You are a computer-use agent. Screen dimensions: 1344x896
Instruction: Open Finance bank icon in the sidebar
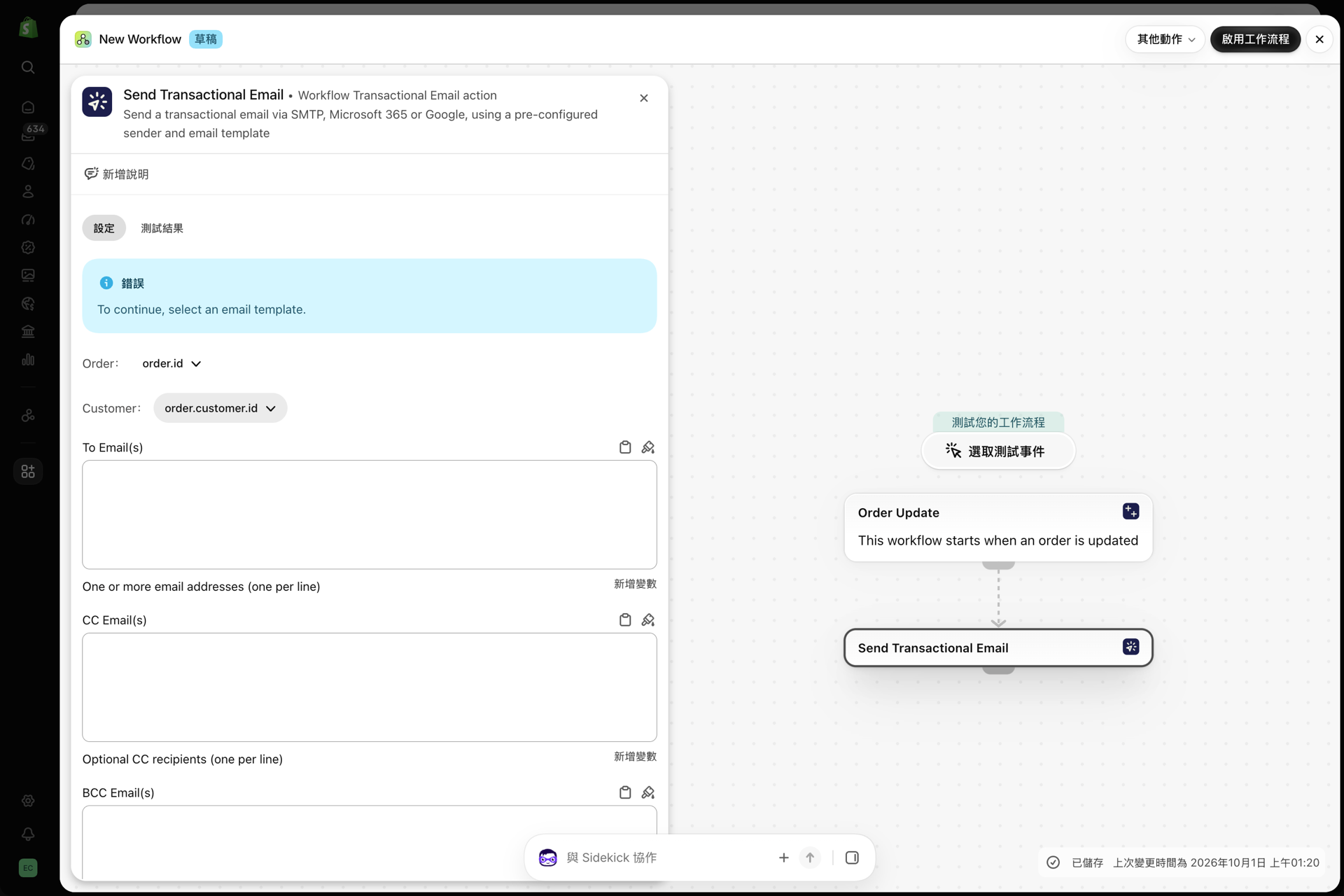pyautogui.click(x=28, y=331)
